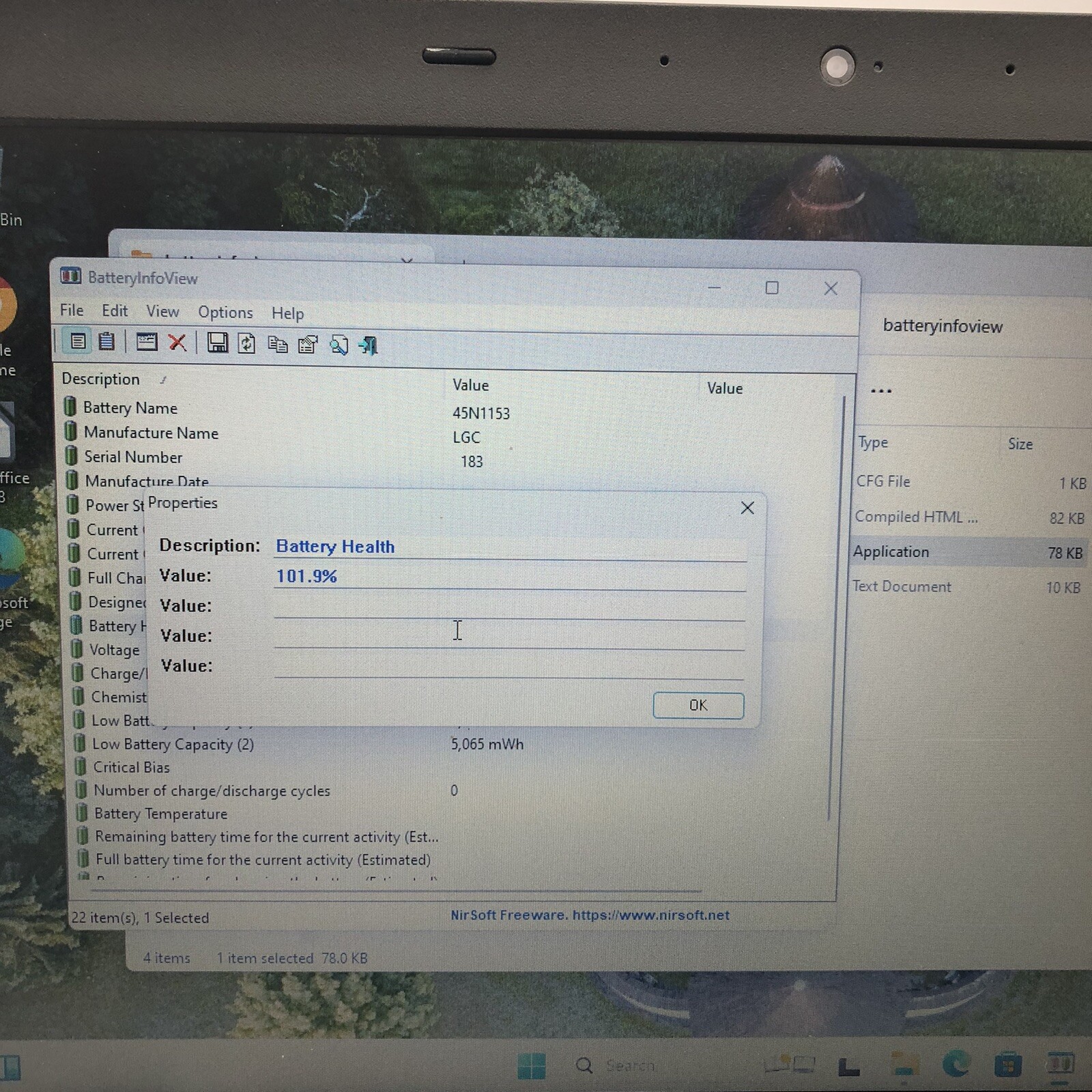This screenshot has height=1092, width=1092.
Task: Open the View menu
Action: coord(162,311)
